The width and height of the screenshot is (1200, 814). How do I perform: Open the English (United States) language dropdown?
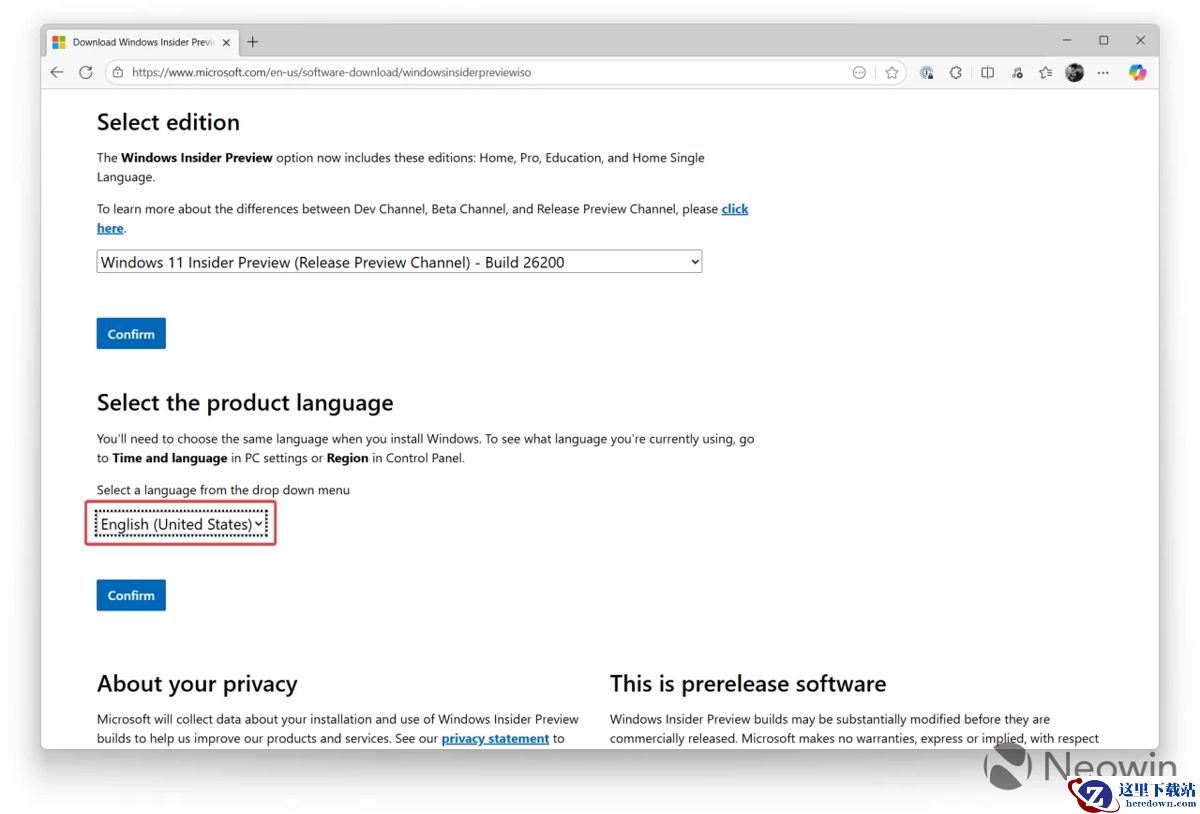tap(181, 524)
